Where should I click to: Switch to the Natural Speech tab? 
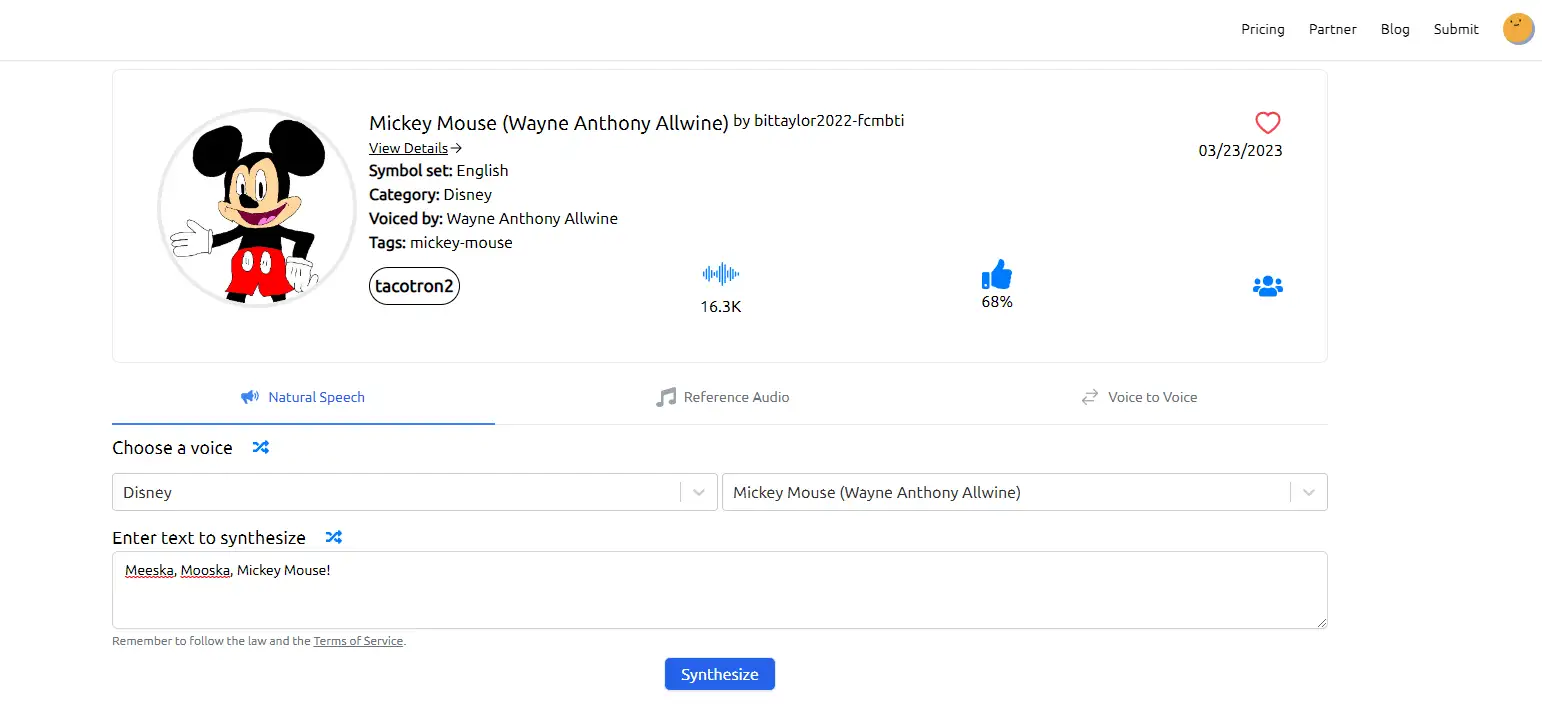303,398
